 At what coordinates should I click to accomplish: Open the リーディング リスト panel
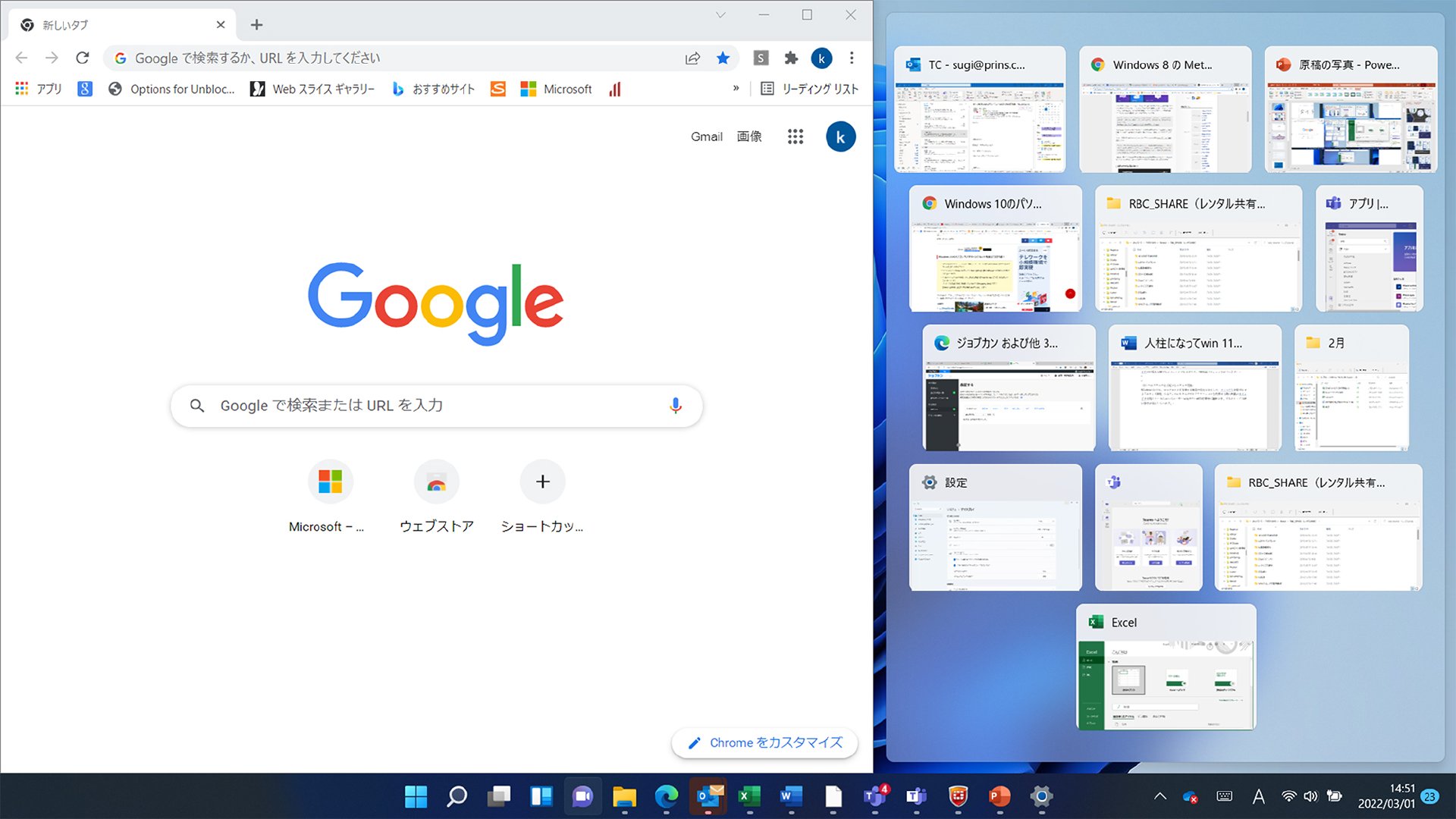[x=809, y=89]
